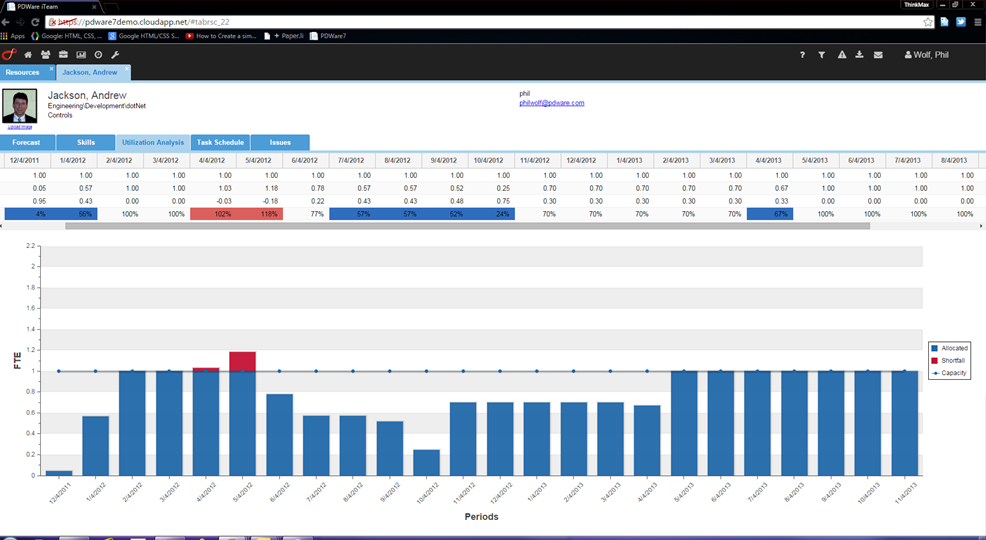Click the 118% red utilization cell
The width and height of the screenshot is (986, 540).
pyautogui.click(x=260, y=214)
